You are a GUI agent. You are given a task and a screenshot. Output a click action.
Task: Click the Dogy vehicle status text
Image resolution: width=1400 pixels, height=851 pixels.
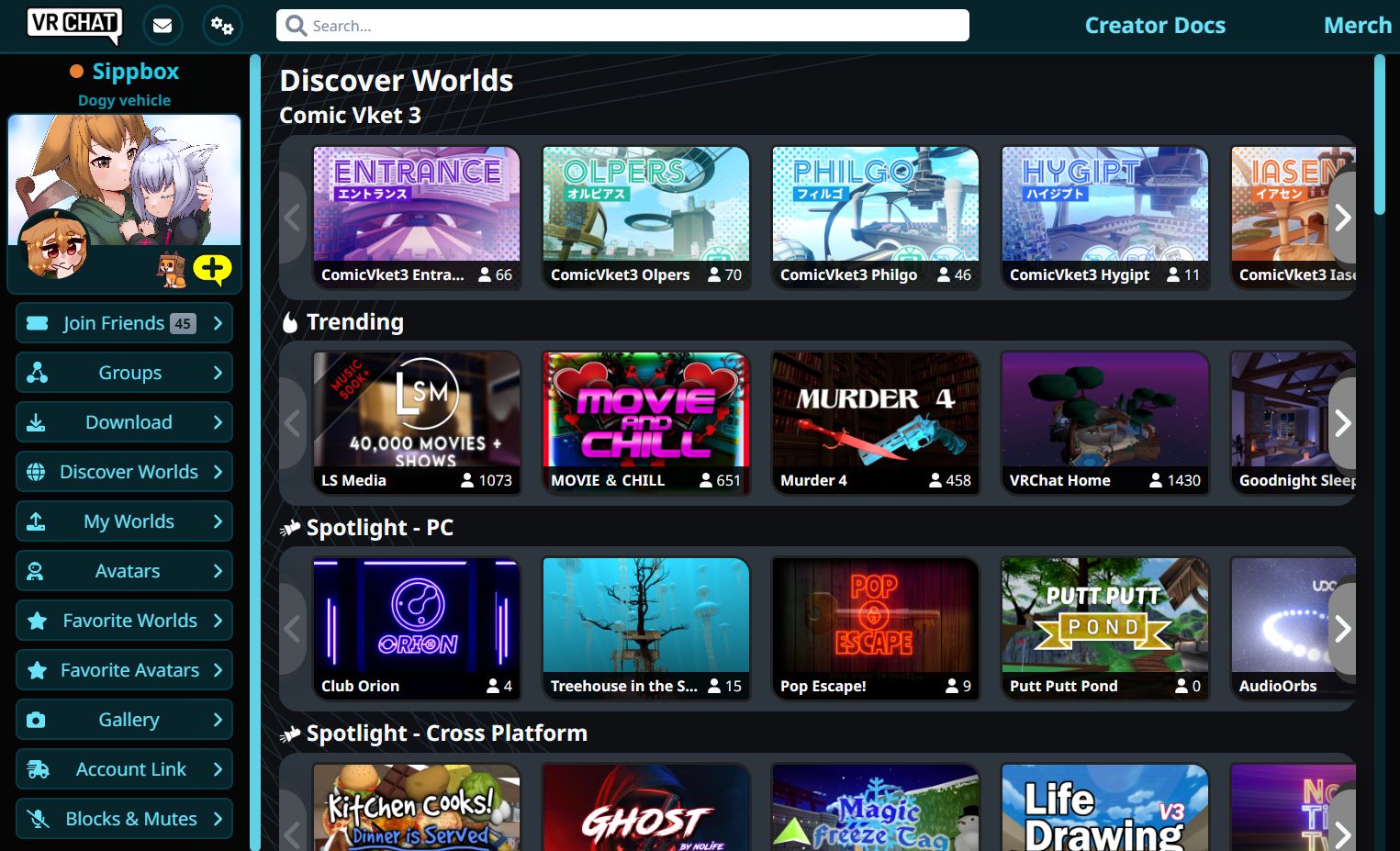coord(124,100)
